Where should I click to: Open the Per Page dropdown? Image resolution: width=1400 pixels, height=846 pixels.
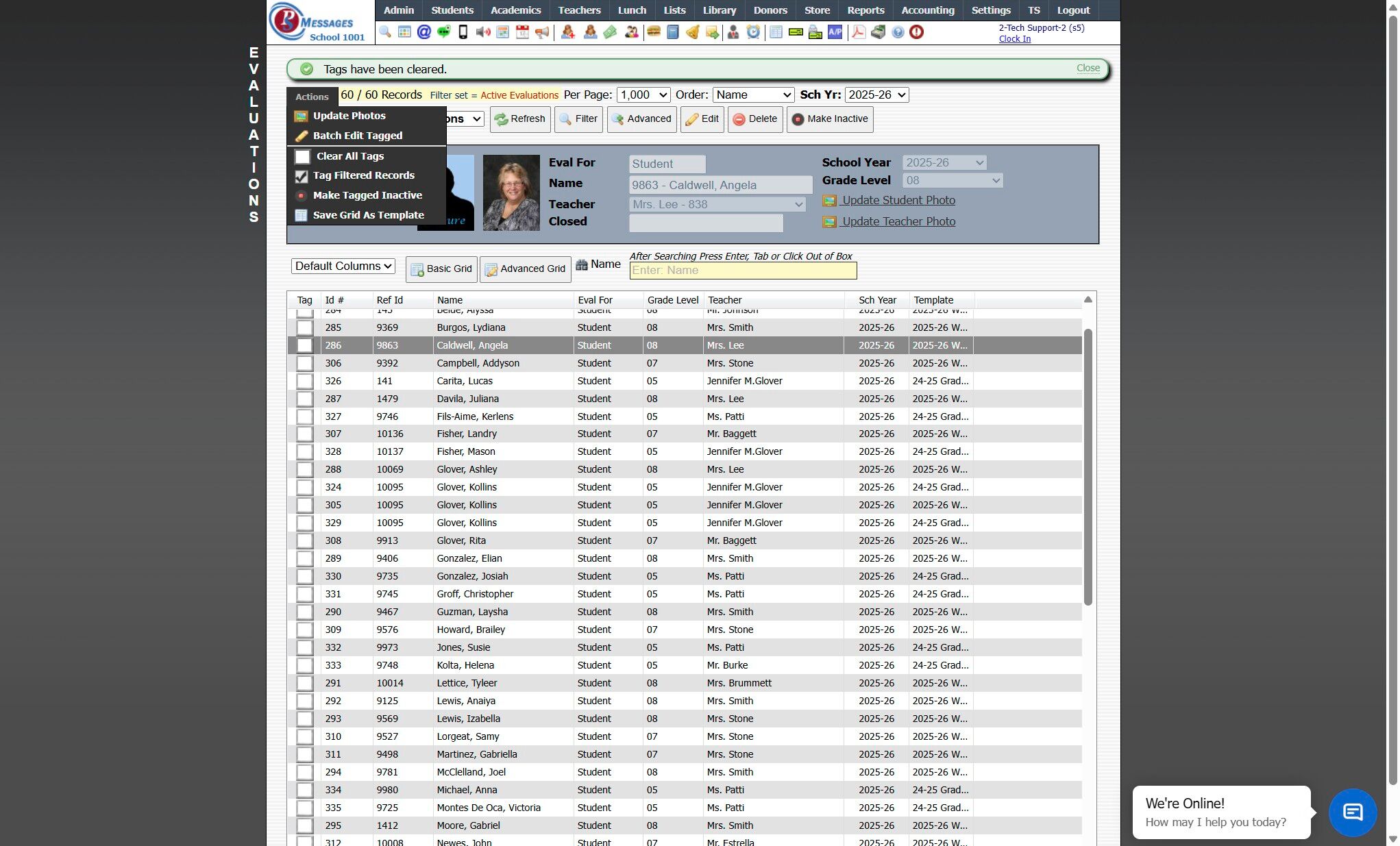643,95
